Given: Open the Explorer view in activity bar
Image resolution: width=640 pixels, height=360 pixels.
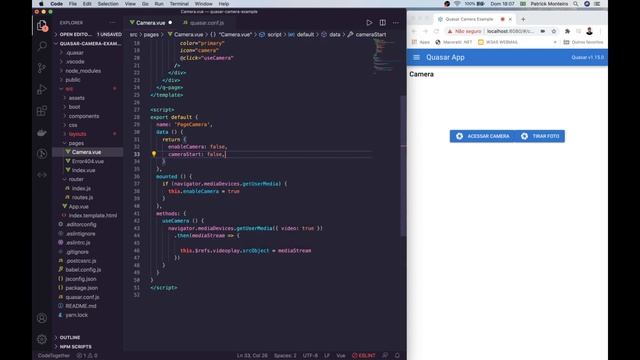Looking at the screenshot, I should click(x=42, y=26).
